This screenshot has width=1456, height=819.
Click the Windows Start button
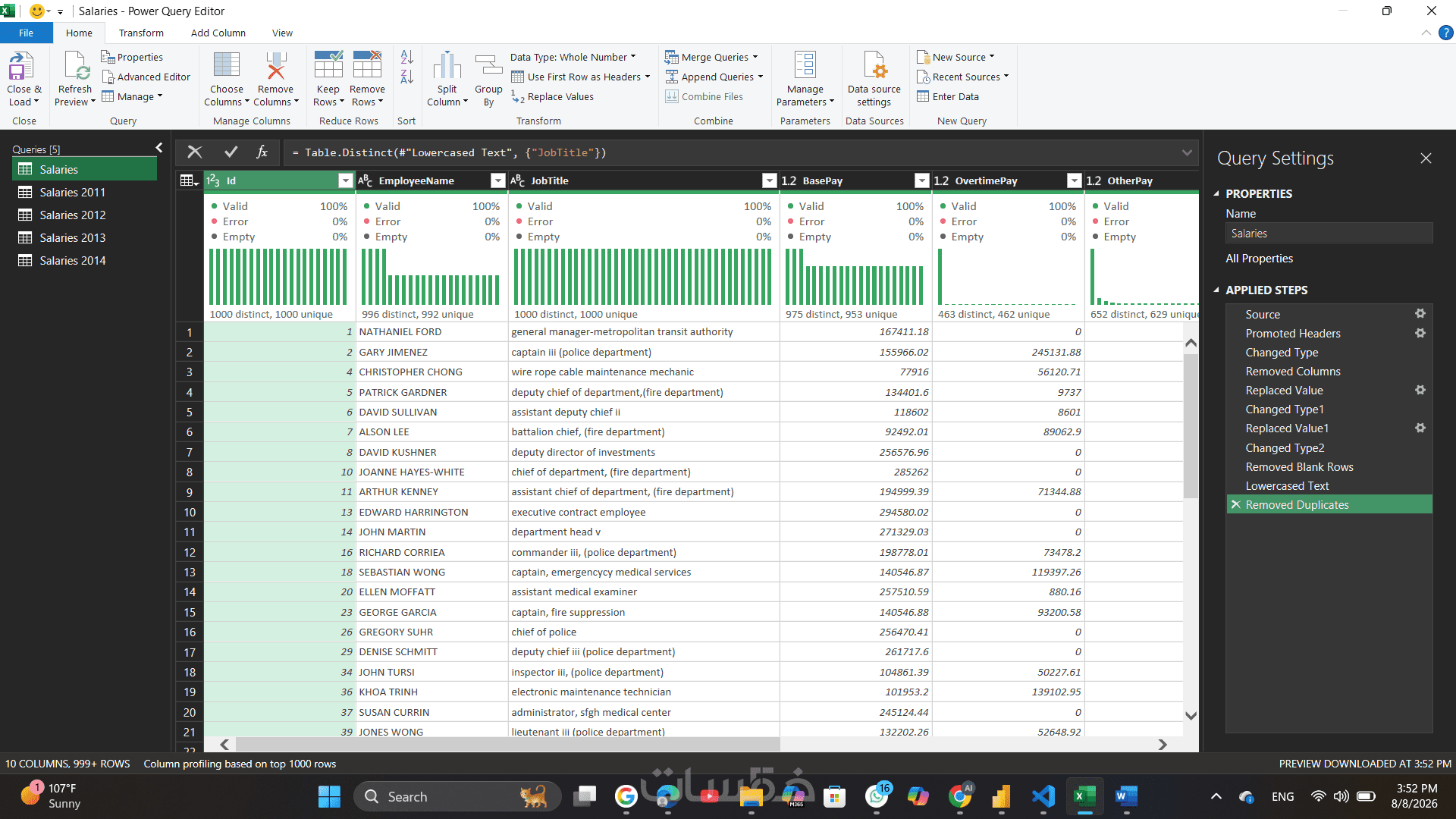(329, 796)
